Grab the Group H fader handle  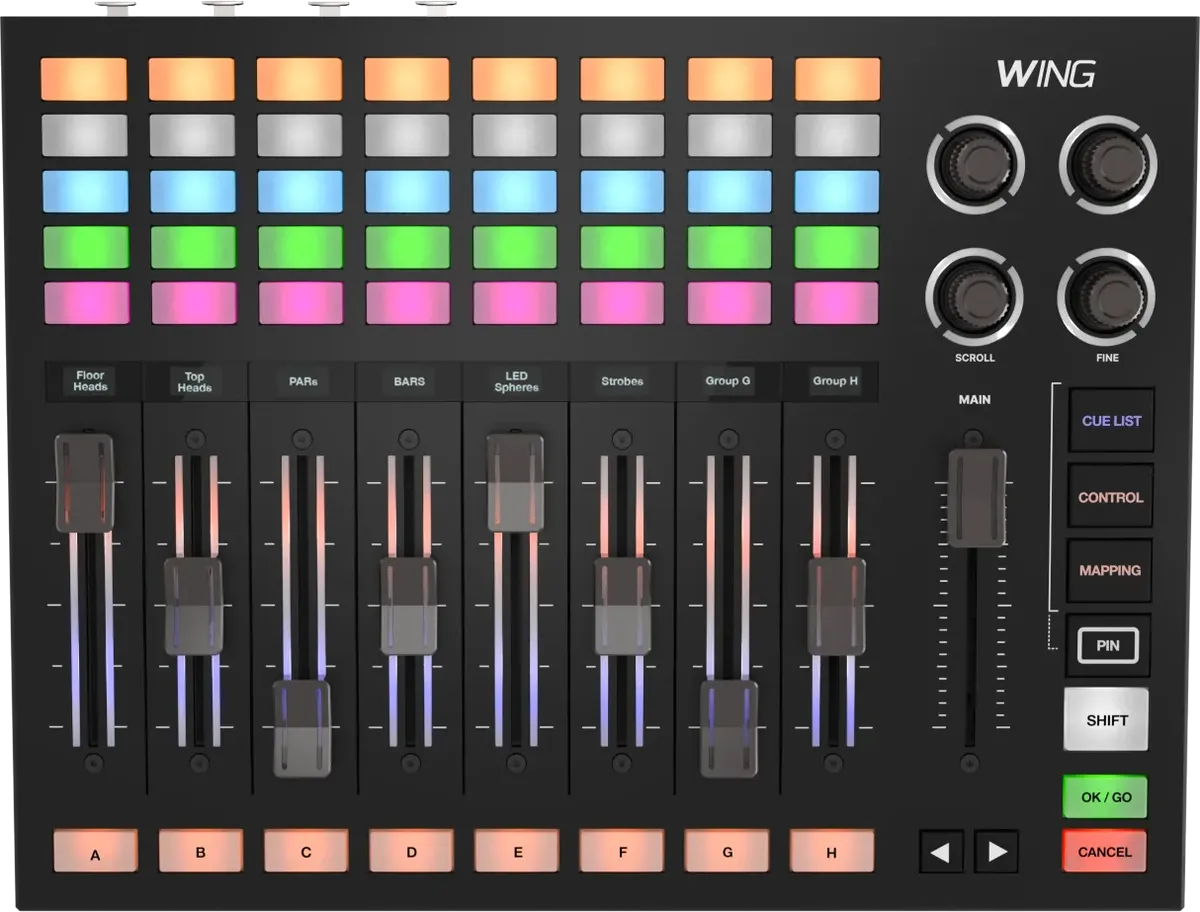(836, 606)
